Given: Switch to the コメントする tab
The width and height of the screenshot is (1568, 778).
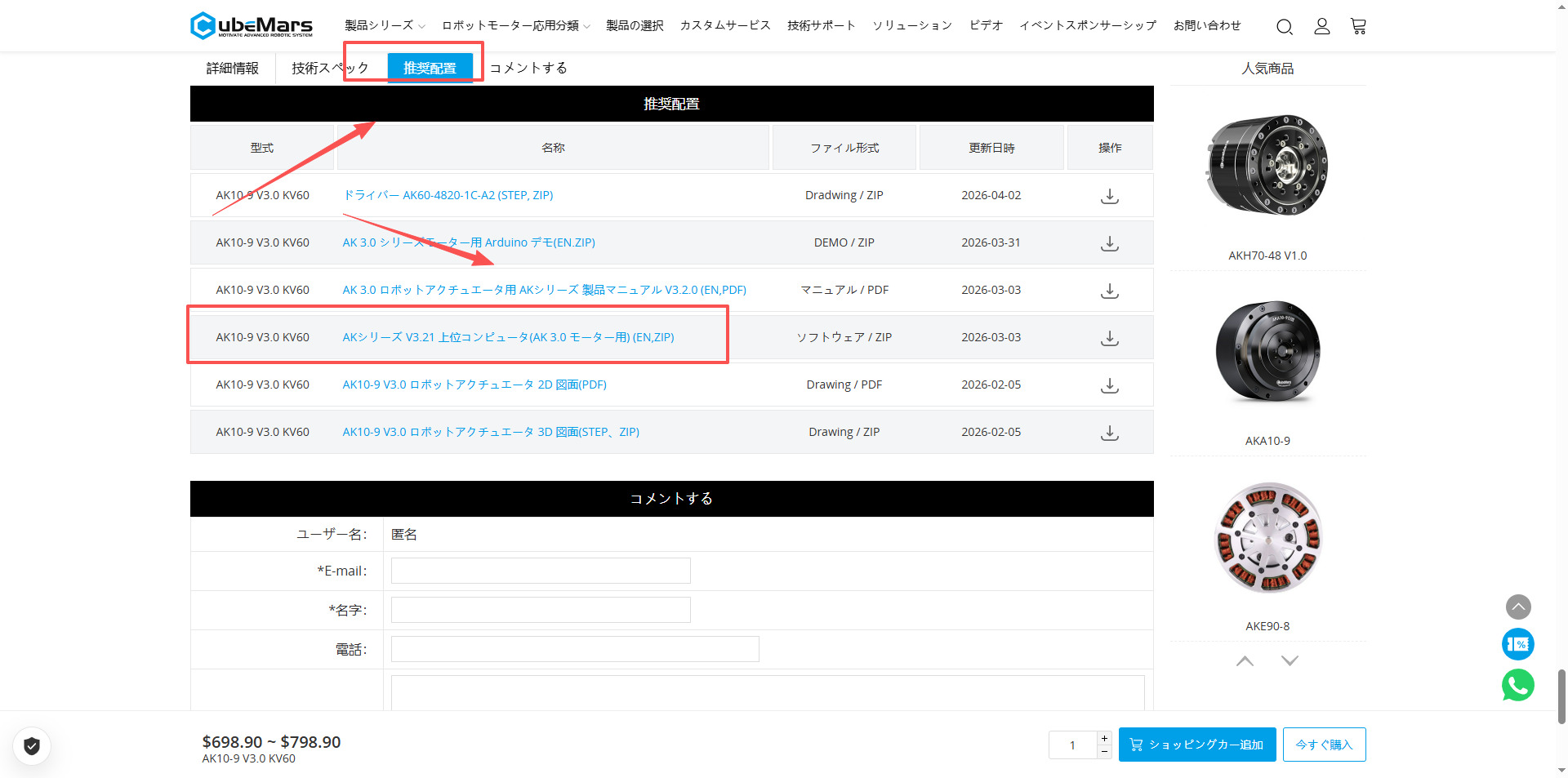Looking at the screenshot, I should coord(528,69).
